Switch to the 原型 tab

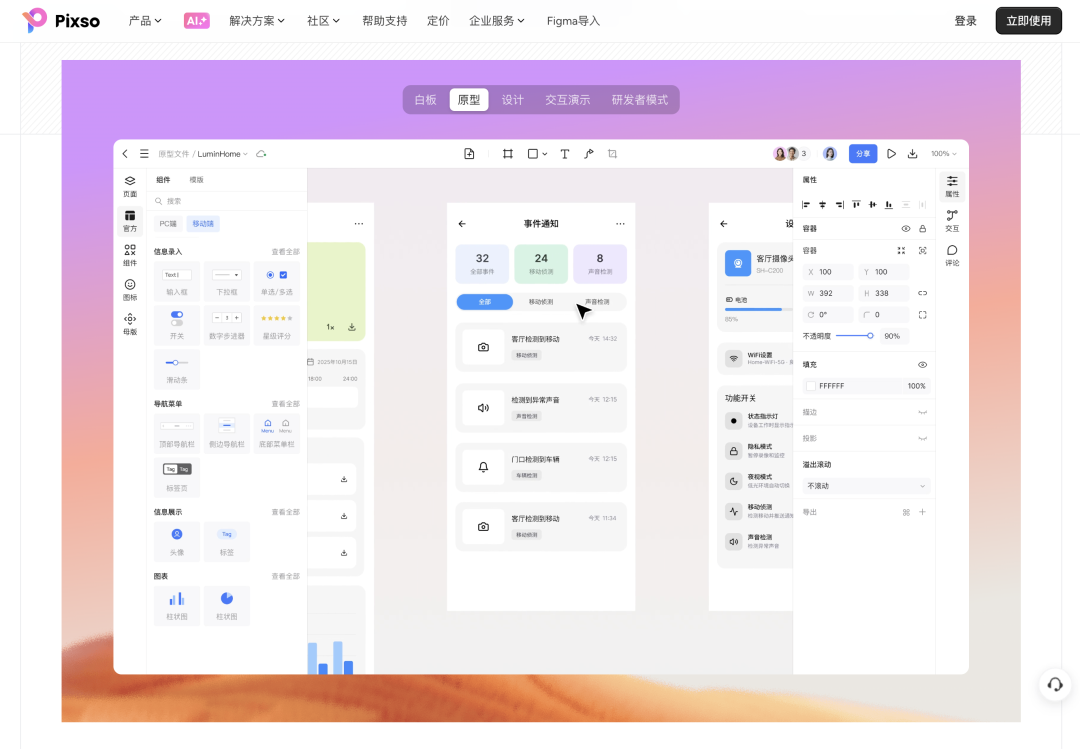[x=469, y=100]
